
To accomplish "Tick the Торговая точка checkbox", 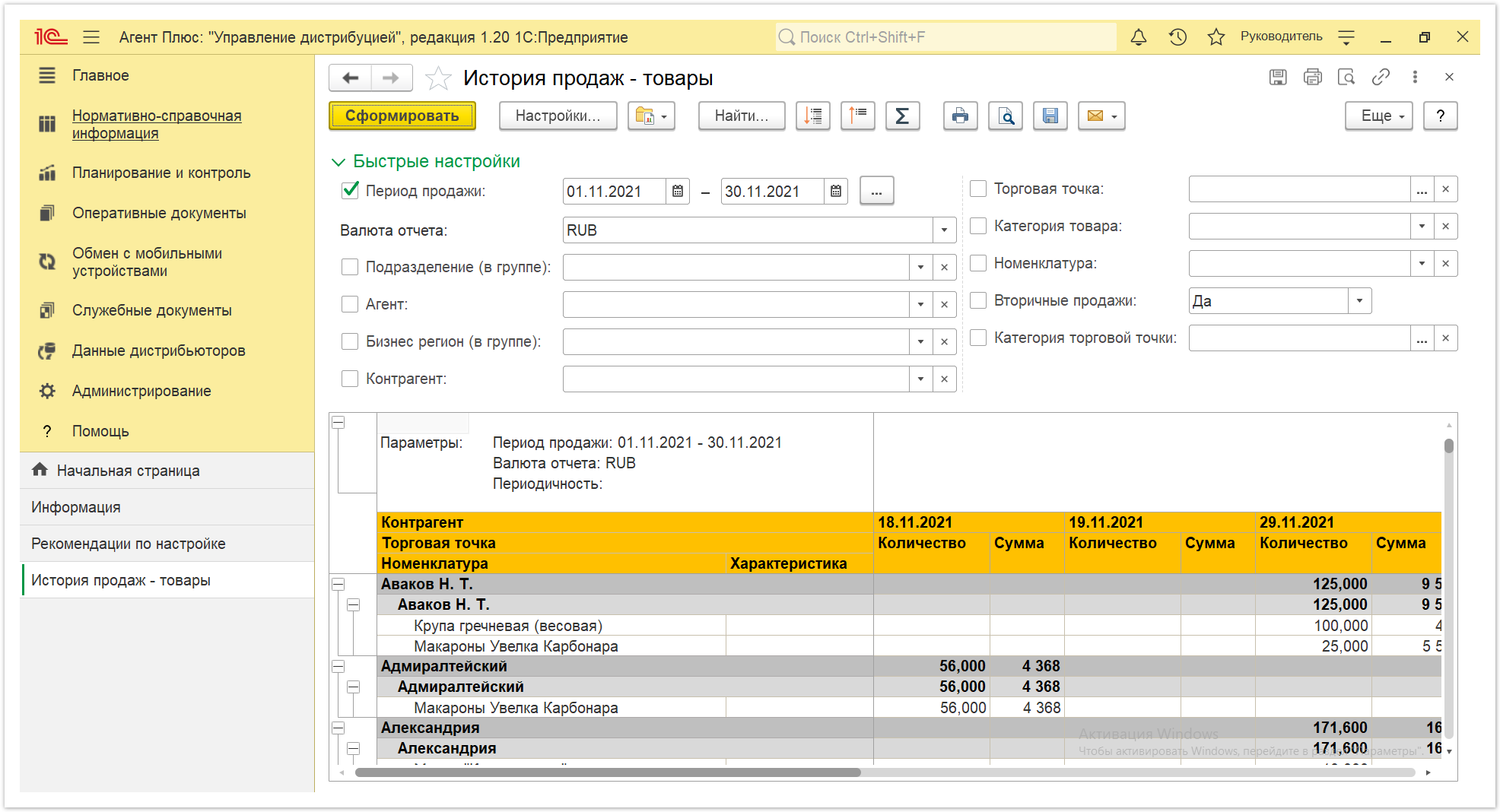I will (x=978, y=189).
